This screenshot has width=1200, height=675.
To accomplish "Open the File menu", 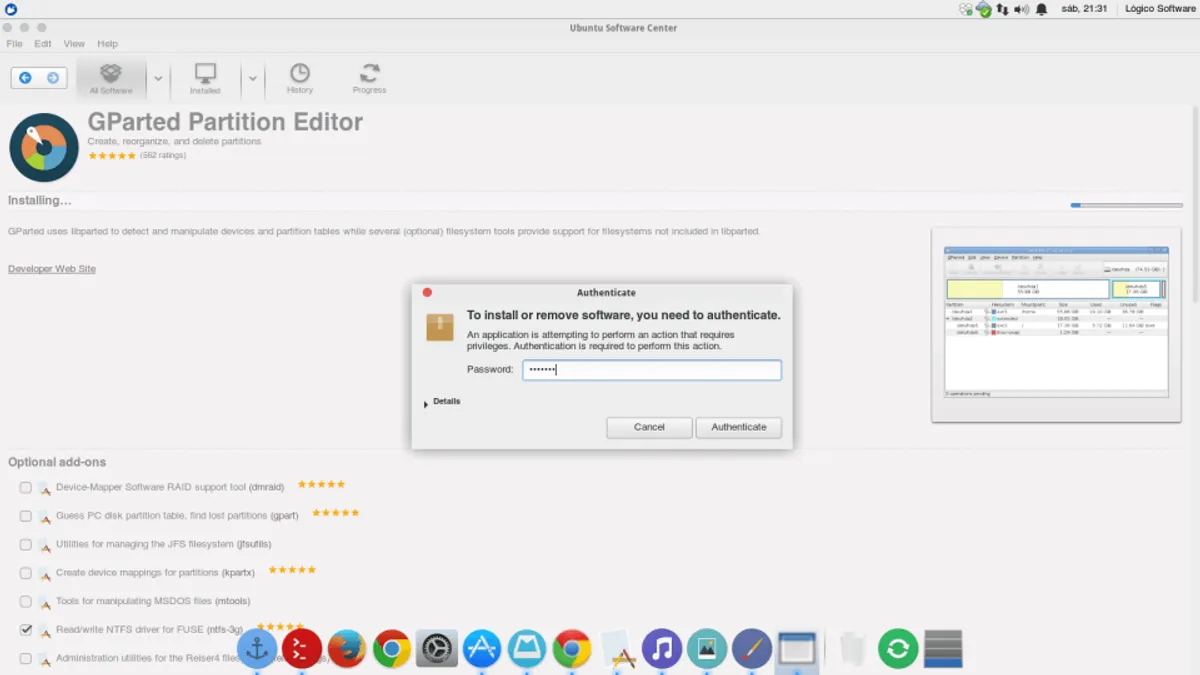I will point(14,44).
